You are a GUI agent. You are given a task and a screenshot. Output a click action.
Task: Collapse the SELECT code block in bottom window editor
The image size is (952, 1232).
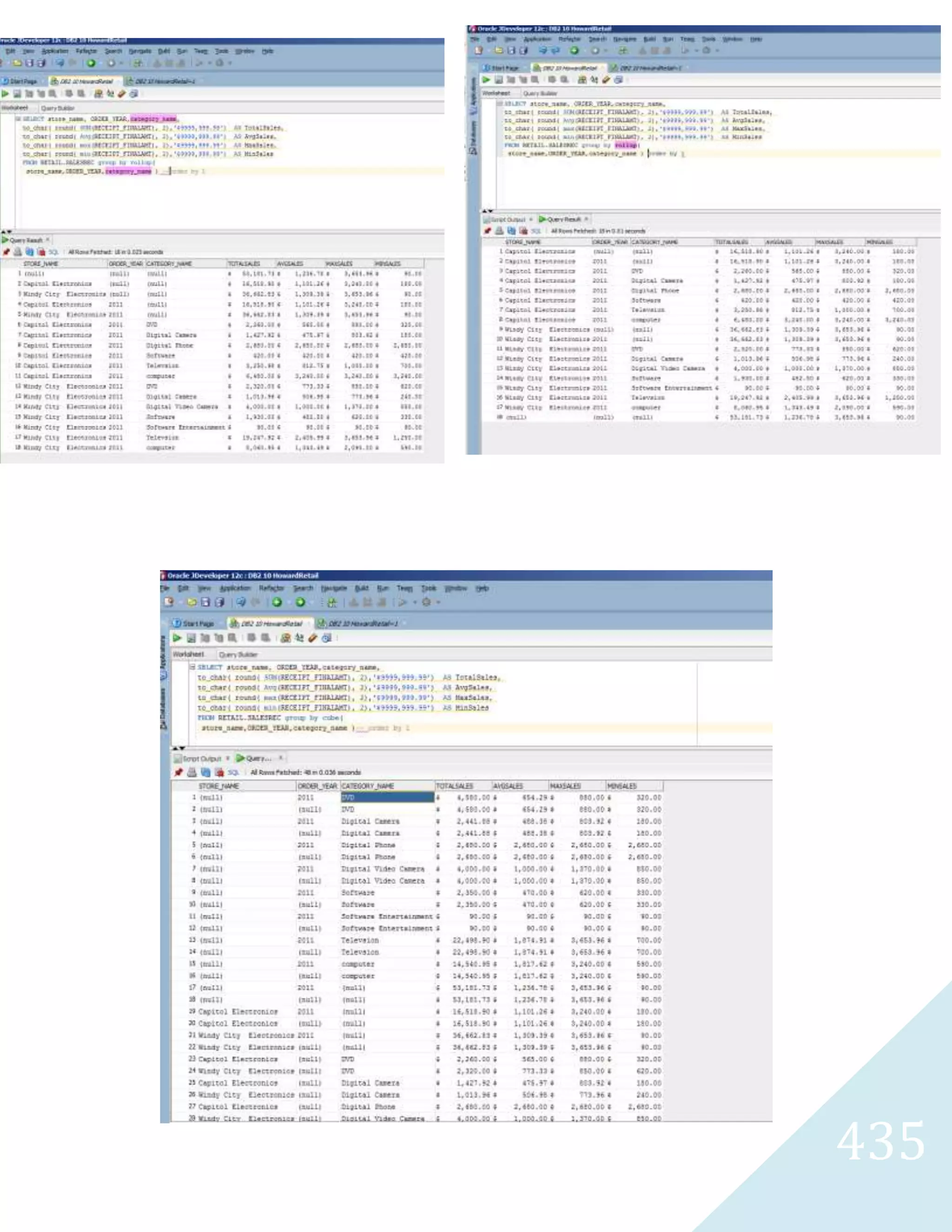coord(192,666)
